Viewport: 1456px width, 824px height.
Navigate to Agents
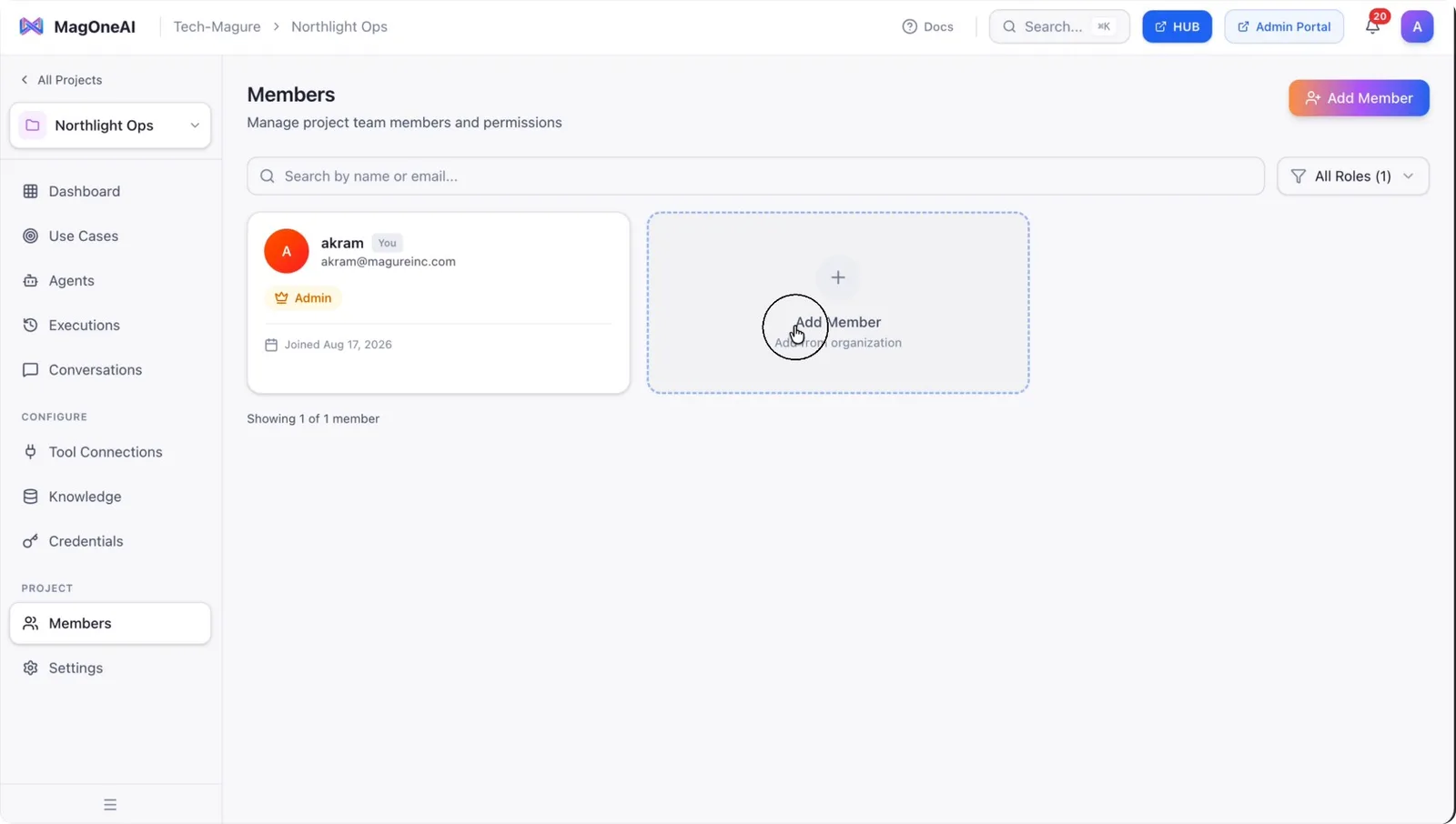(110, 280)
